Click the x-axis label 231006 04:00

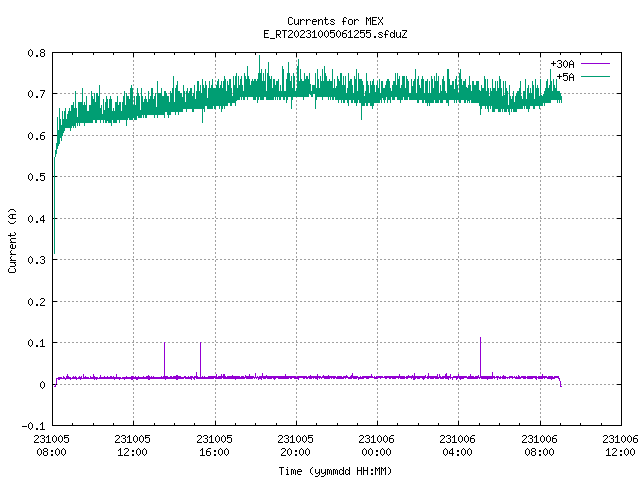point(457,445)
